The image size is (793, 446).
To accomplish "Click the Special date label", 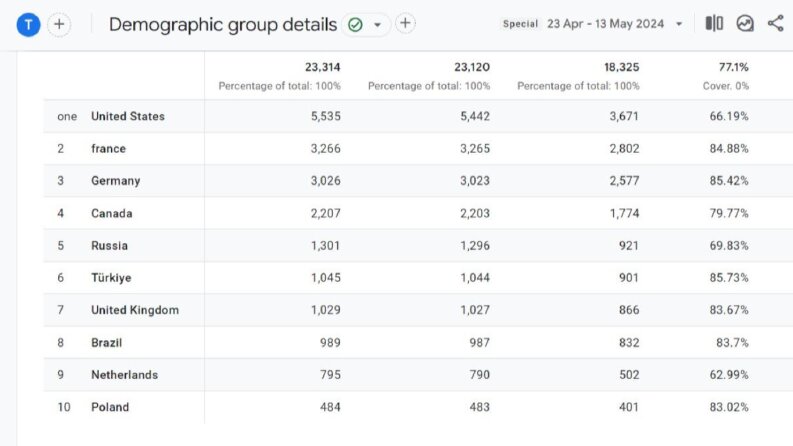I will pos(520,24).
